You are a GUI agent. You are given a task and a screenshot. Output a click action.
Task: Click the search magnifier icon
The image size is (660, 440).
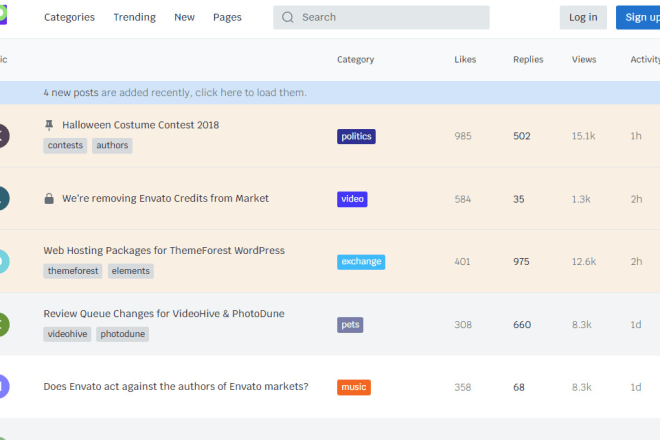pyautogui.click(x=287, y=17)
